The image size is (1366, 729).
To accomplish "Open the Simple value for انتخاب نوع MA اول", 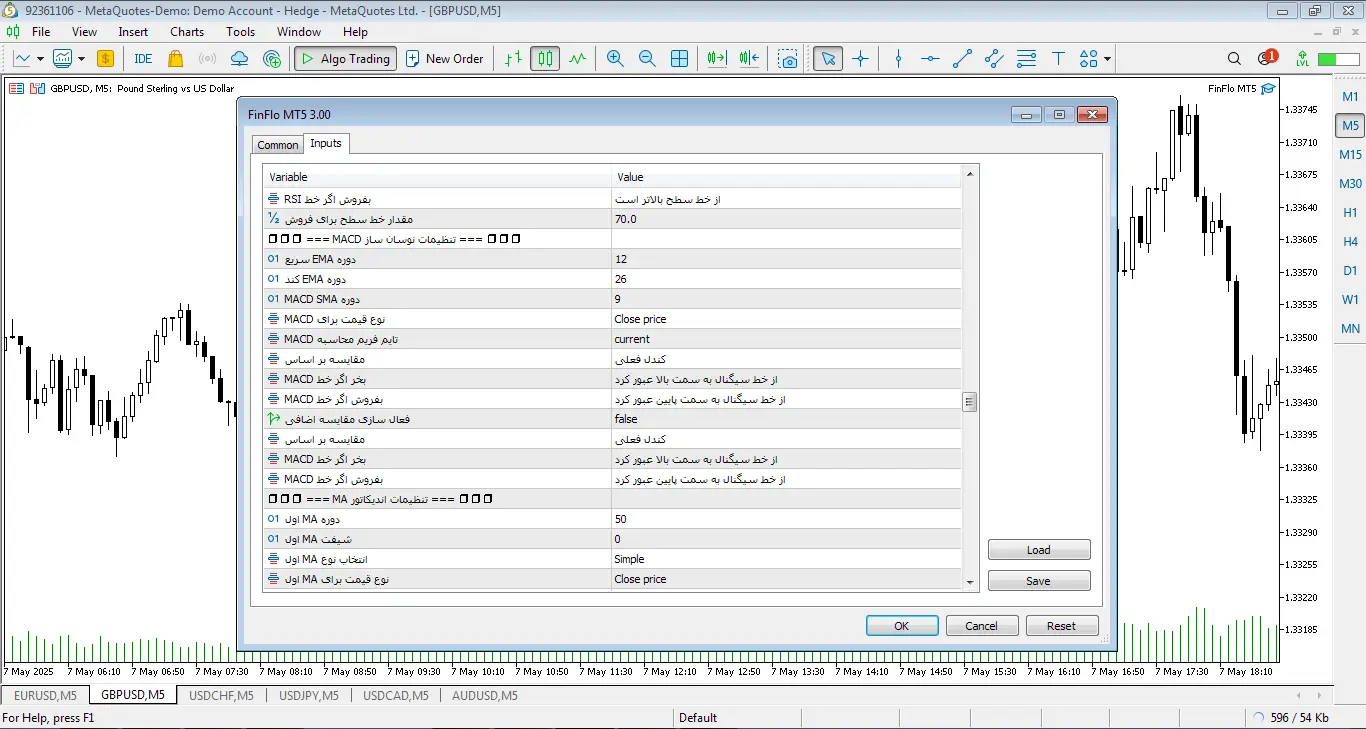I will tap(786, 559).
